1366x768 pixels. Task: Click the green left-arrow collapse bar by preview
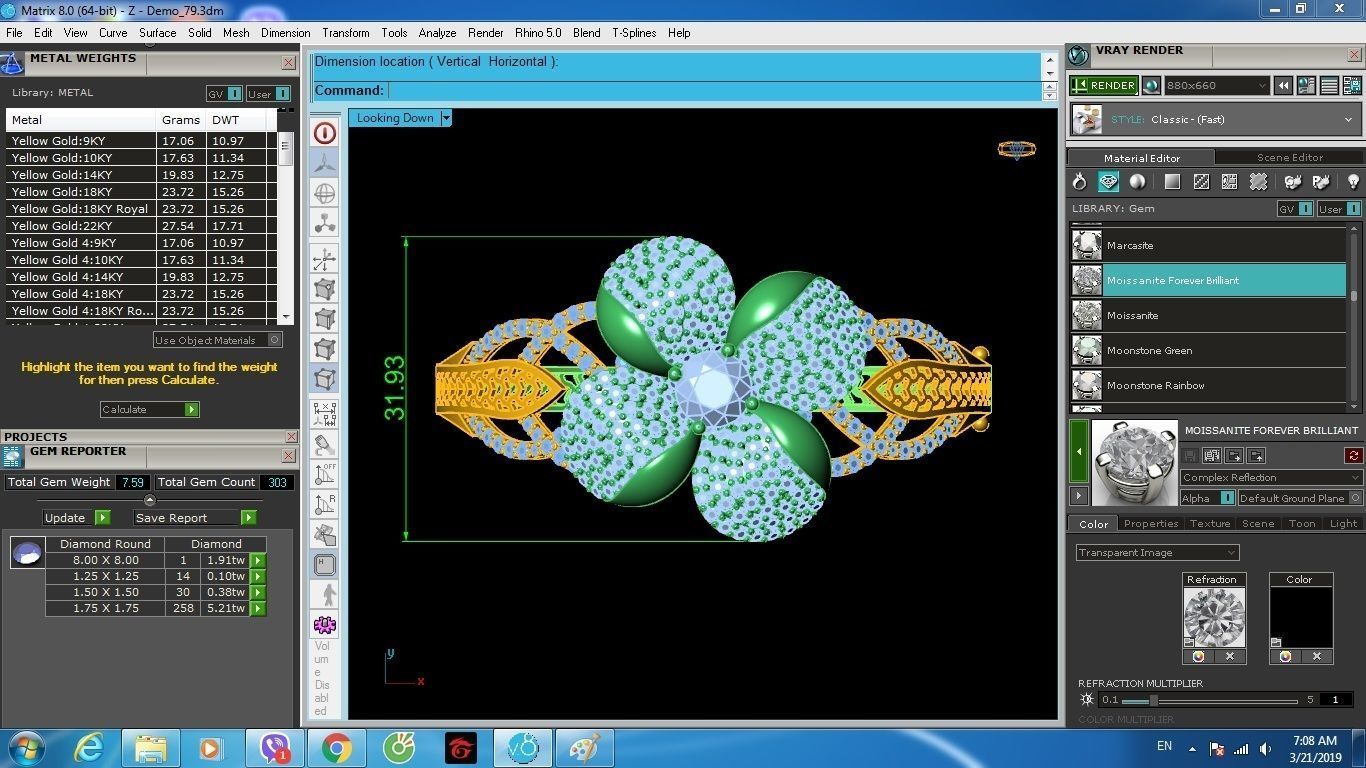tap(1079, 451)
